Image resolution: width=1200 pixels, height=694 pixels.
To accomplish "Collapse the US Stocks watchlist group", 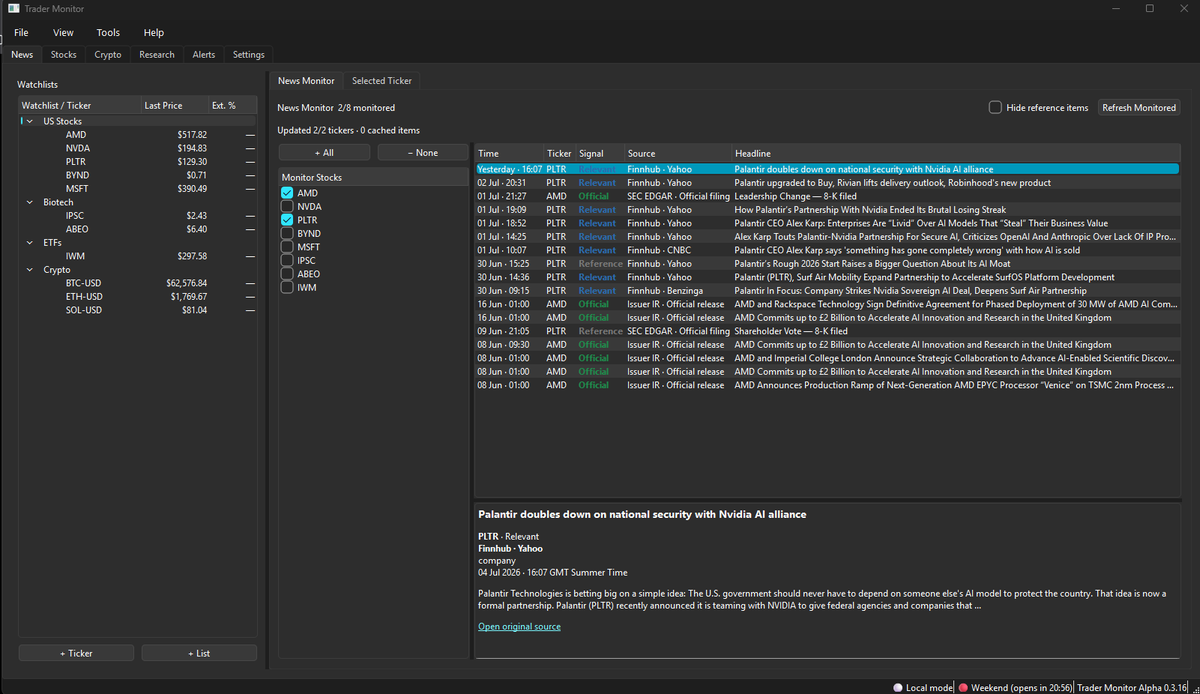I will click(29, 121).
